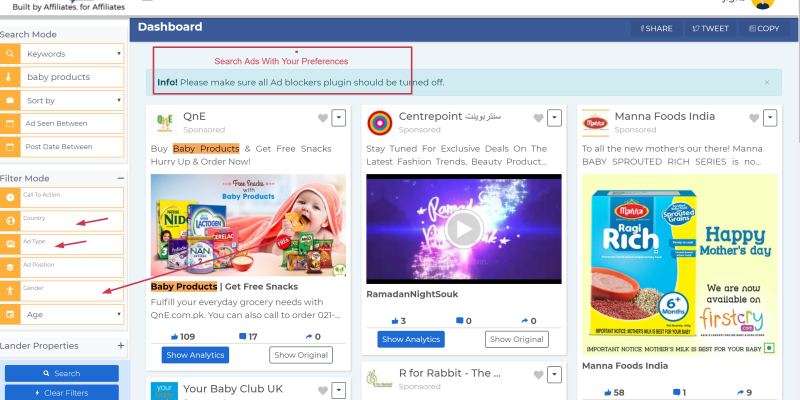Click the orange icon beside the baby products field

point(10,77)
